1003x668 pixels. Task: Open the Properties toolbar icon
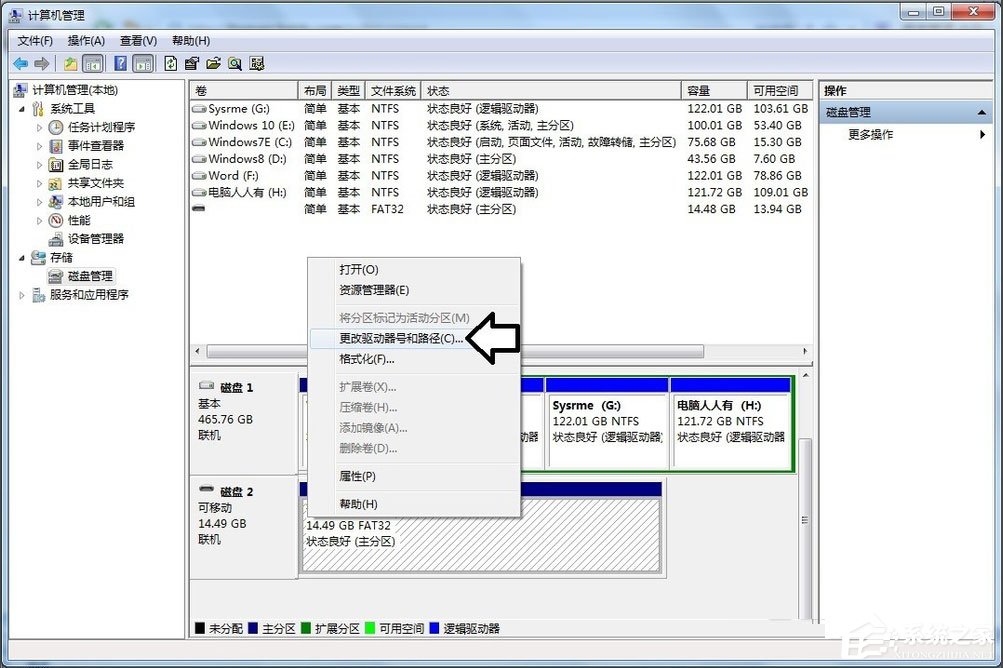(192, 62)
